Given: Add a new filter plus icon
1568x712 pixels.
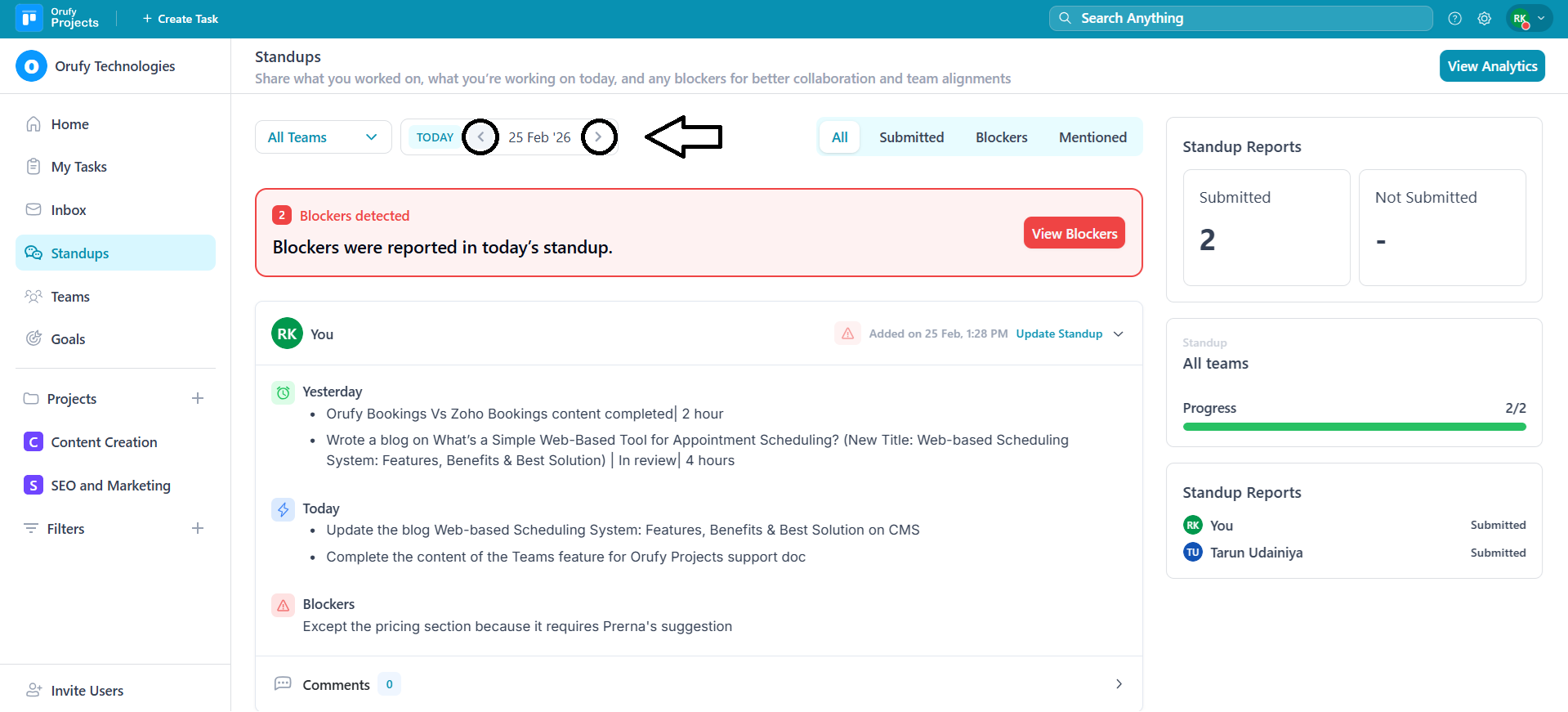Looking at the screenshot, I should 198,529.
